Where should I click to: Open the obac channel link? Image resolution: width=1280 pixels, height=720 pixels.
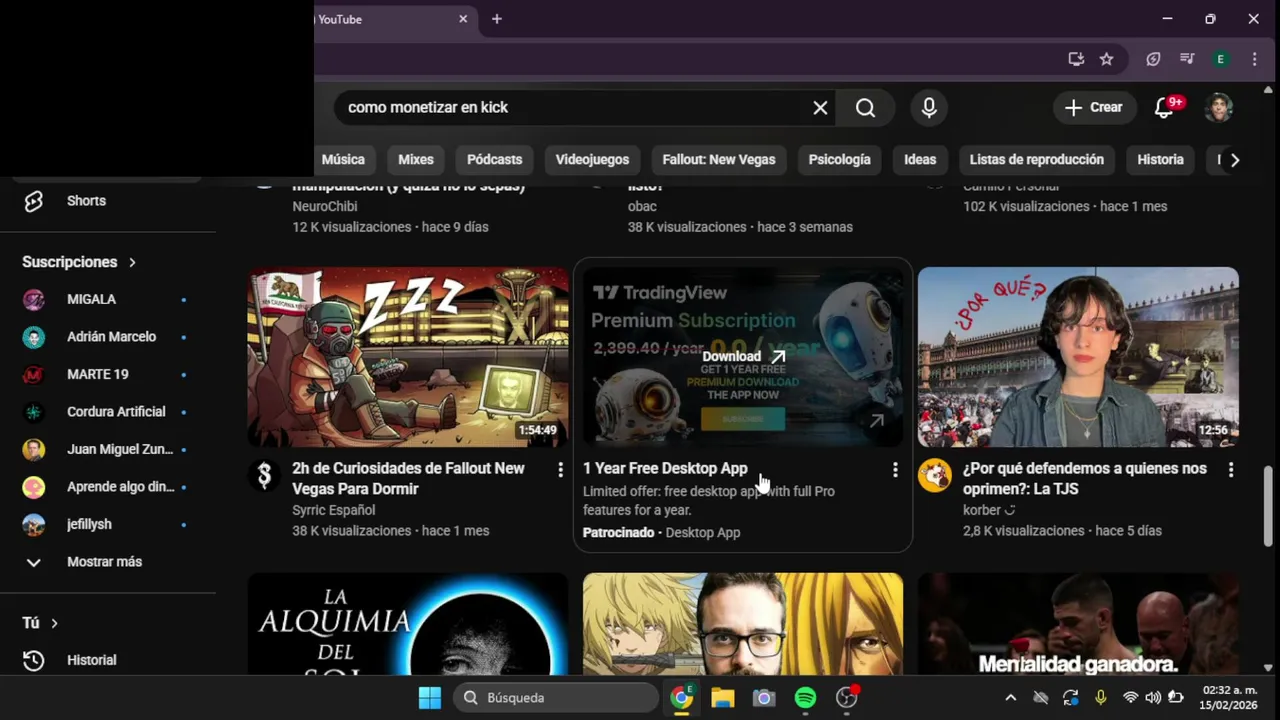click(x=642, y=207)
